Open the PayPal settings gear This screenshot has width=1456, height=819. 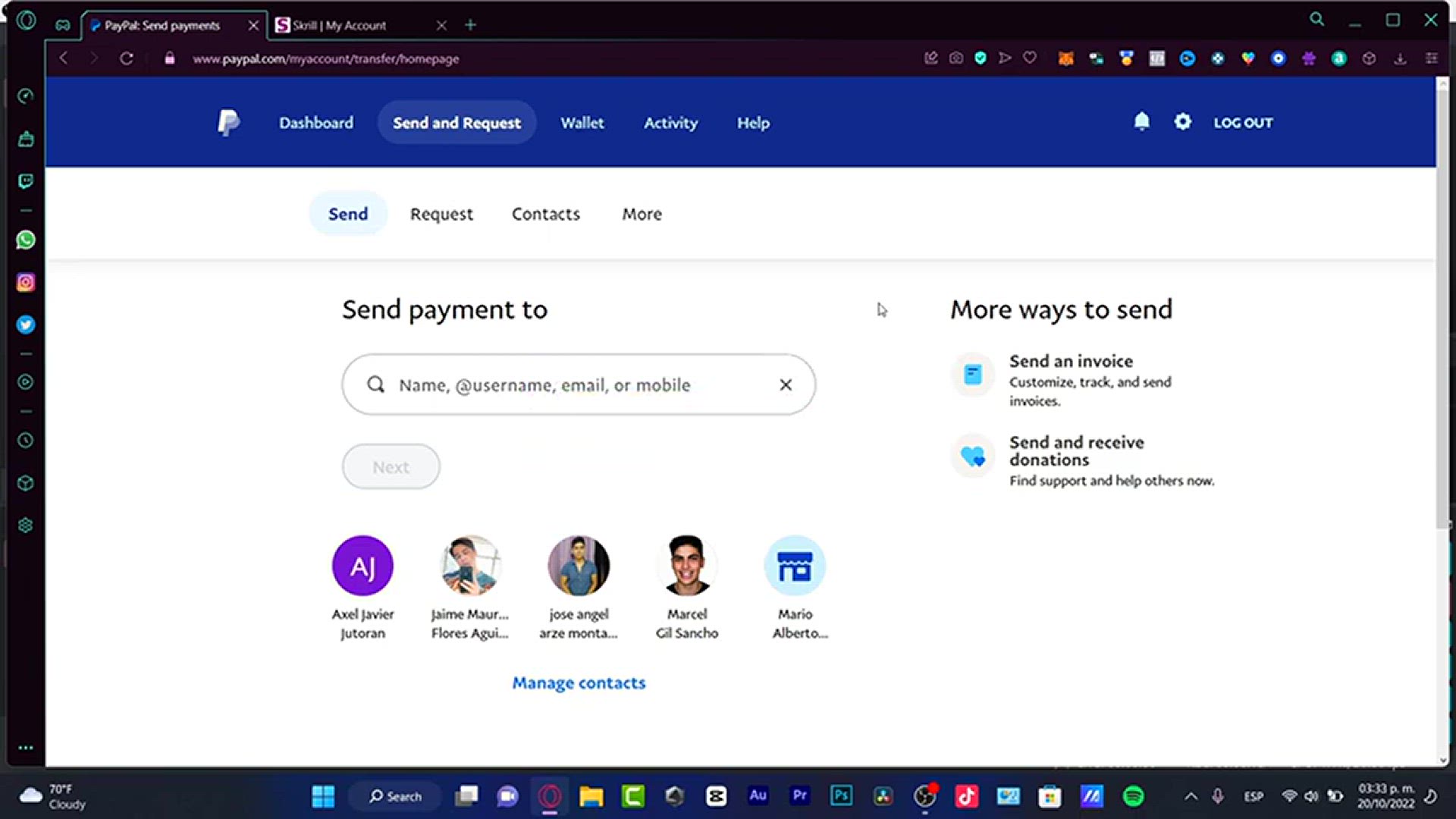[1182, 121]
